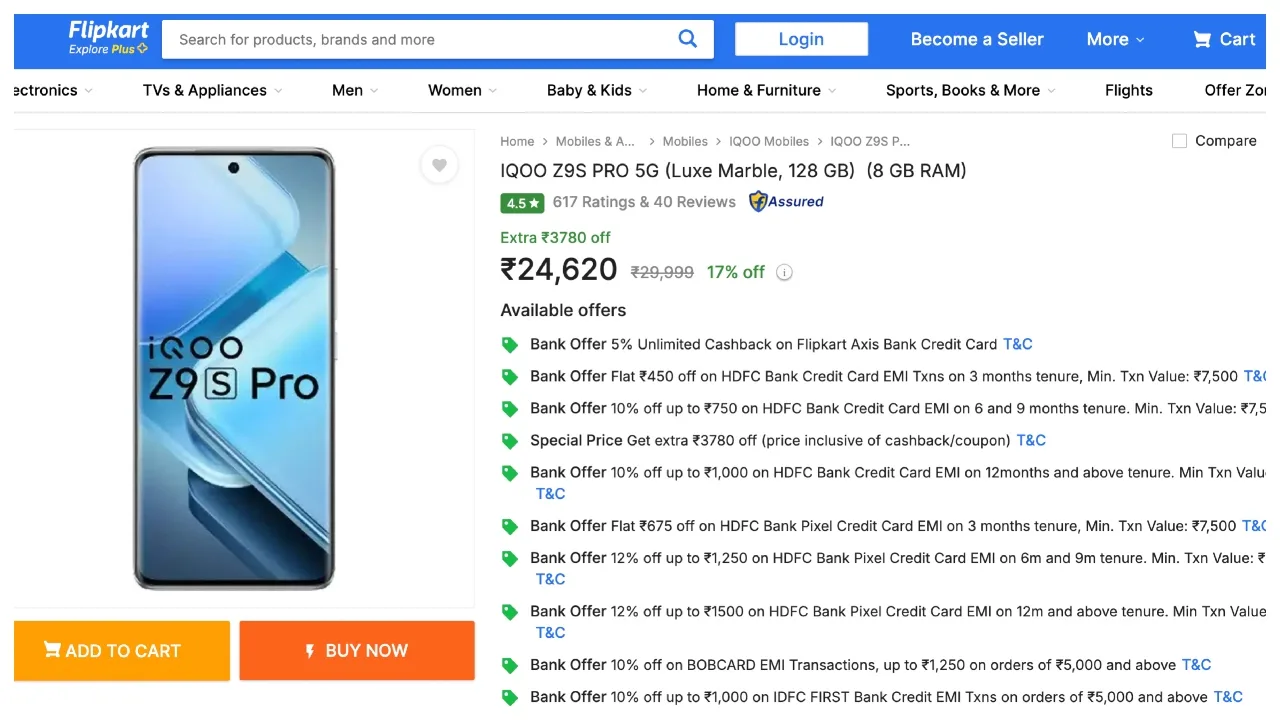Viewport: 1280px width, 720px height.
Task: Expand the More dropdown in header
Action: [x=1116, y=39]
